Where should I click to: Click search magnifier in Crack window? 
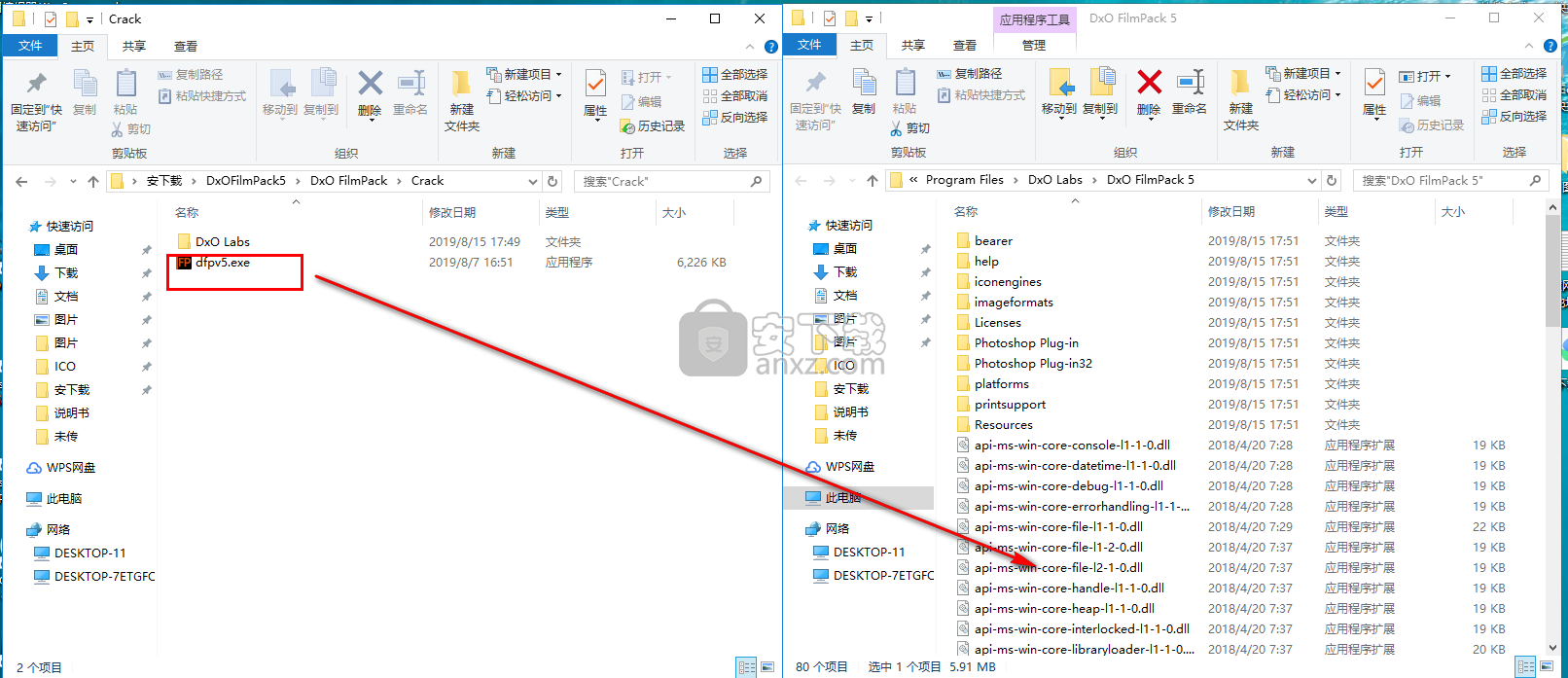tap(756, 181)
